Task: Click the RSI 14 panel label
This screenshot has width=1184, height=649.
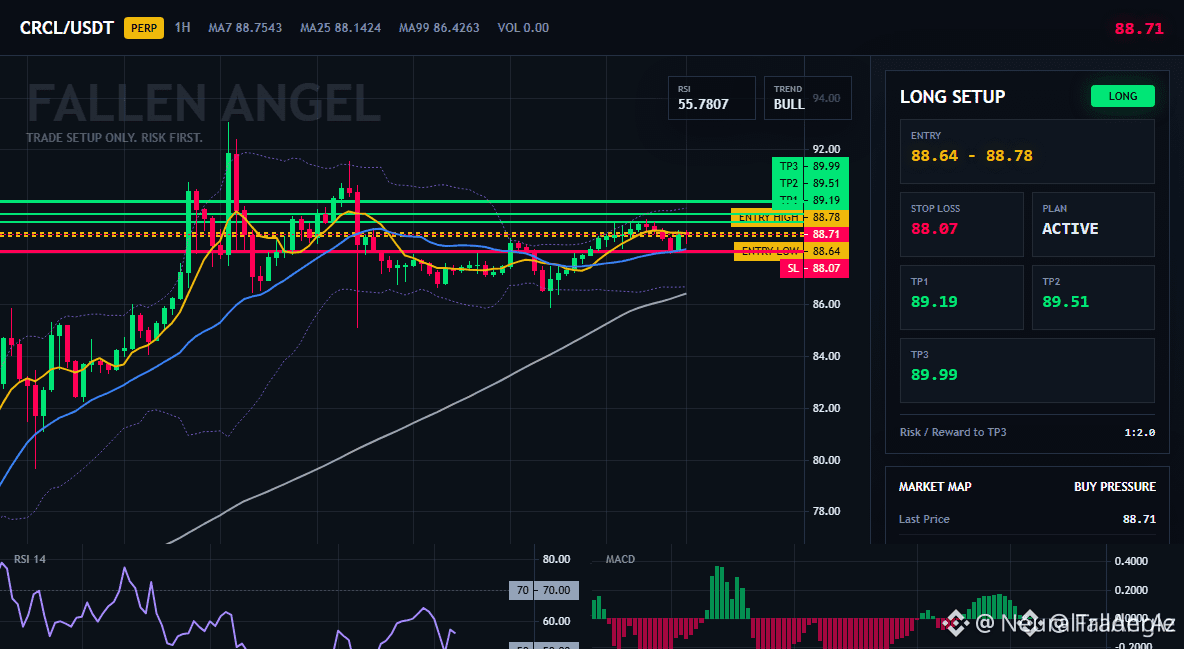Action: (29, 560)
